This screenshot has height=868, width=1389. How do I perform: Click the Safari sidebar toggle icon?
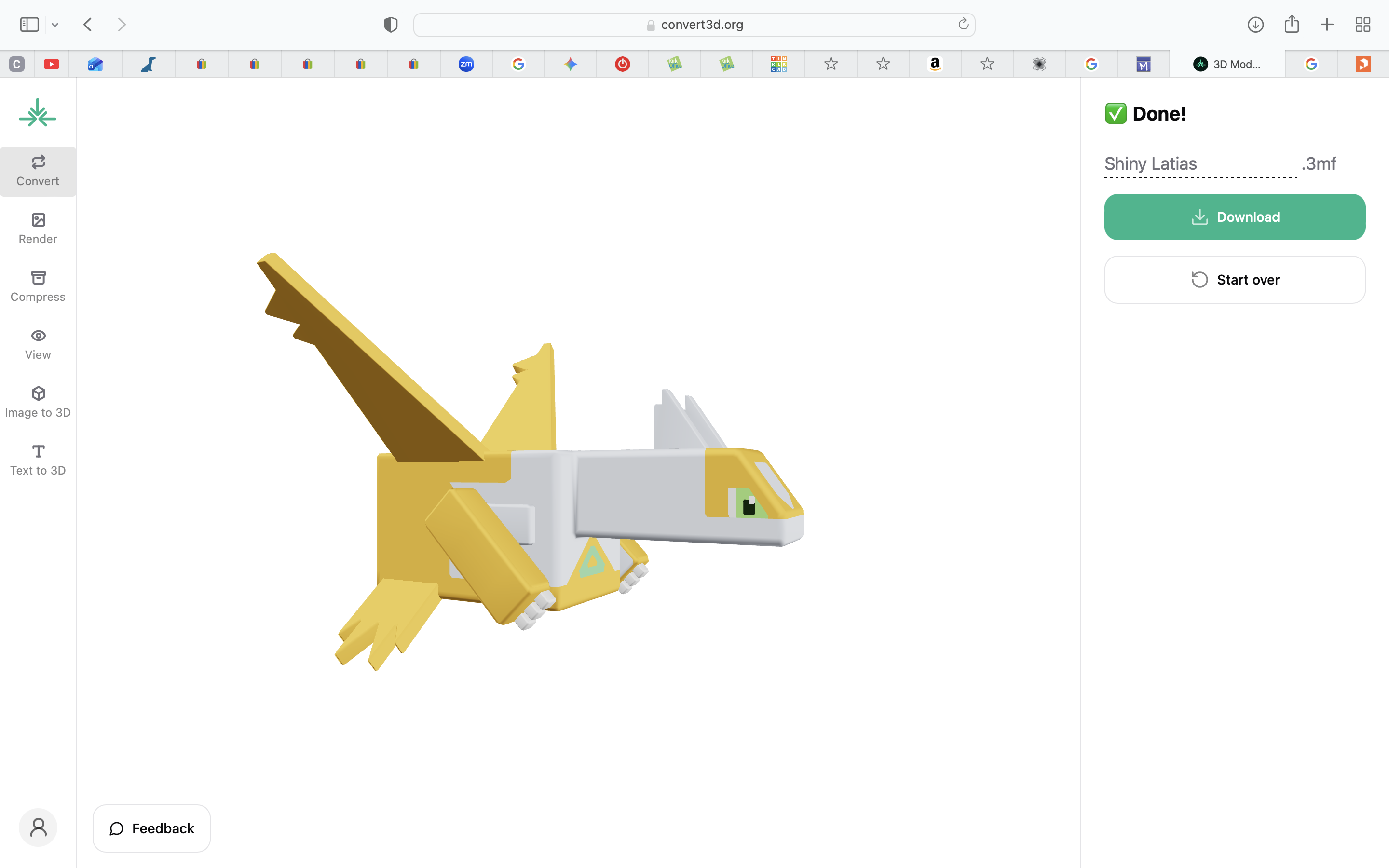pyautogui.click(x=29, y=25)
